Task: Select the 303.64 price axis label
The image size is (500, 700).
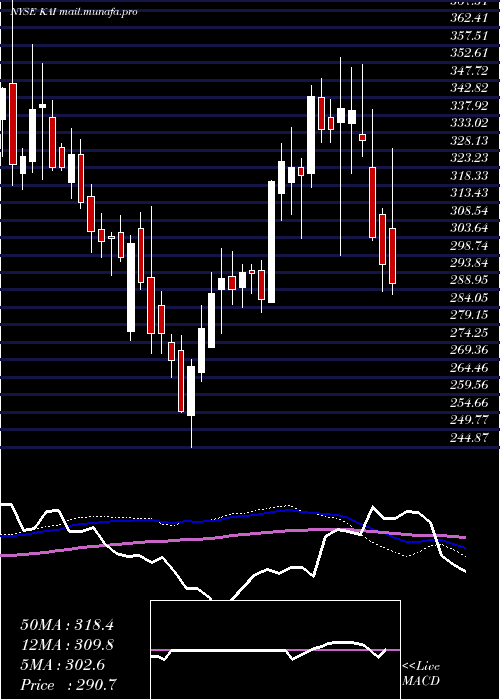Action: pos(469,228)
